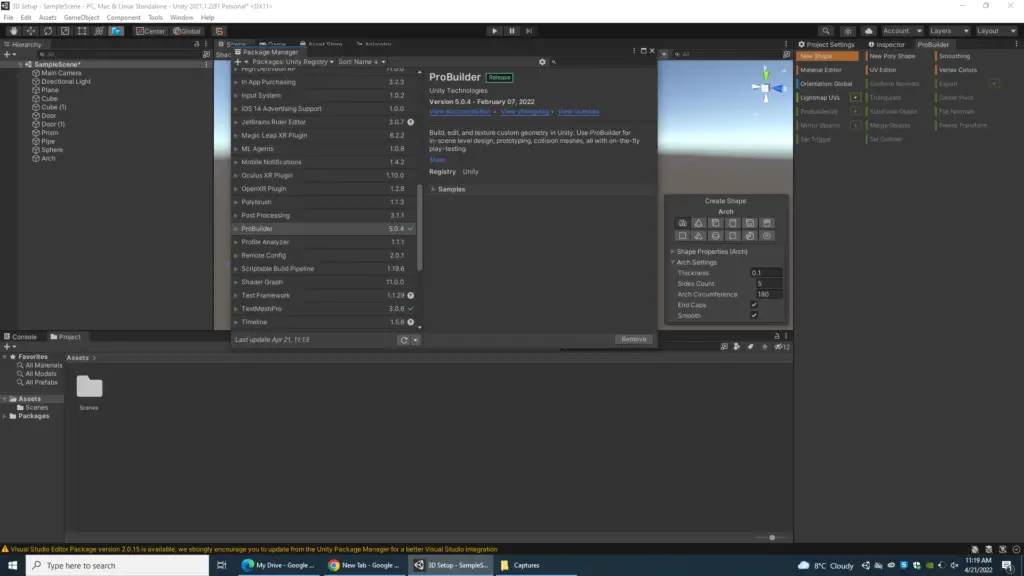Uncheck the Smooth checkbox
1024x576 pixels.
(754, 316)
